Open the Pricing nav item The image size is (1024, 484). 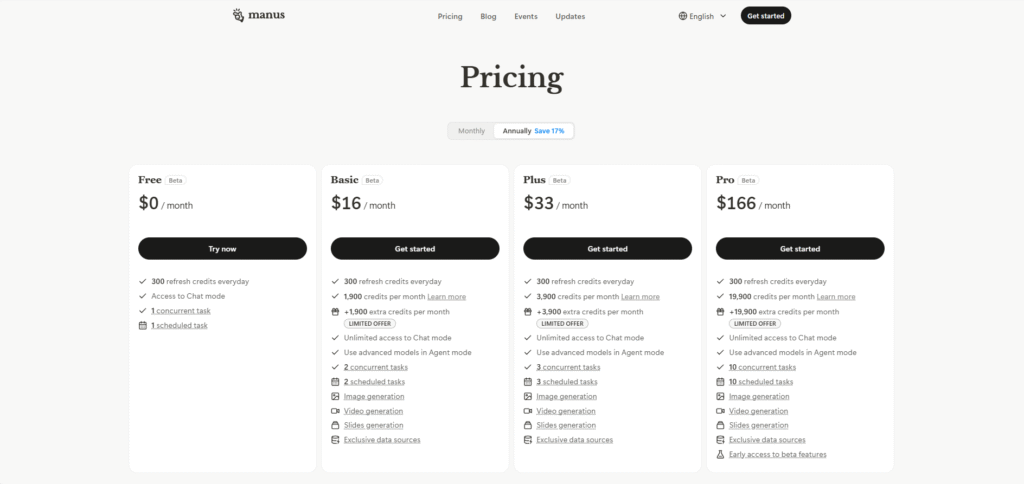click(450, 16)
